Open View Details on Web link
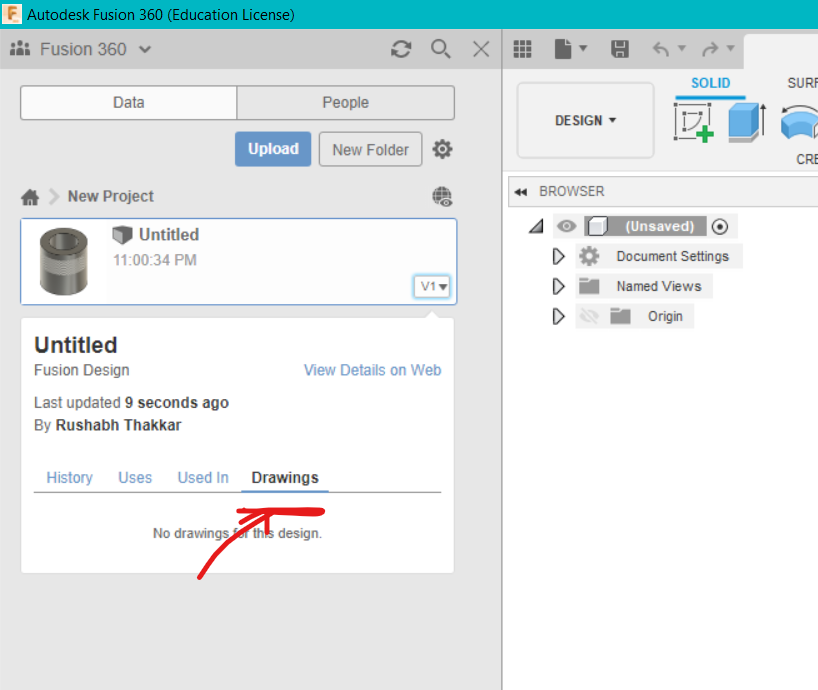This screenshot has width=818, height=690. click(x=372, y=370)
